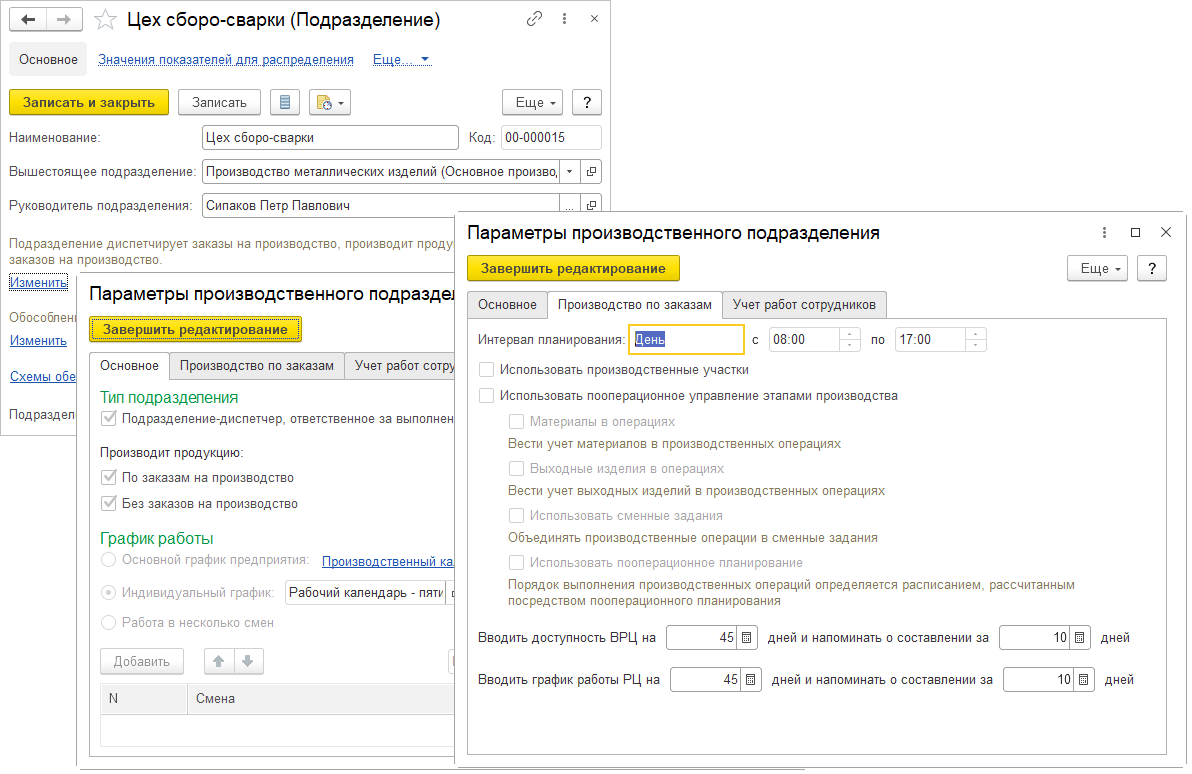Click Добавить button for shifts
Image resolution: width=1192 pixels, height=774 pixels.
click(141, 661)
